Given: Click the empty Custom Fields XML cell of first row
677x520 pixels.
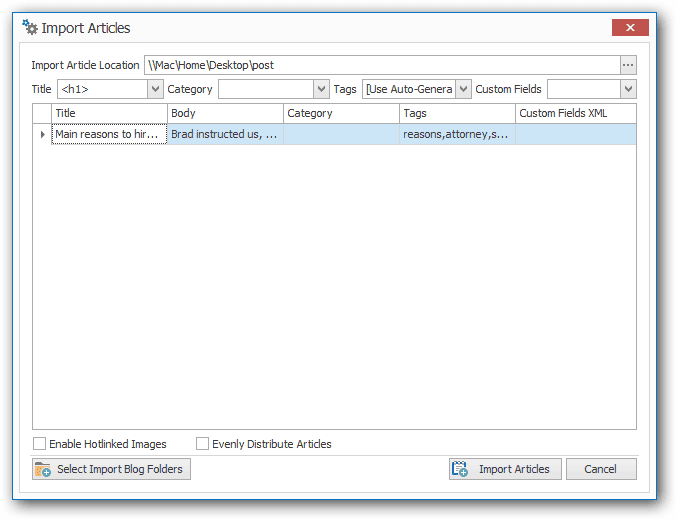Looking at the screenshot, I should tap(576, 134).
